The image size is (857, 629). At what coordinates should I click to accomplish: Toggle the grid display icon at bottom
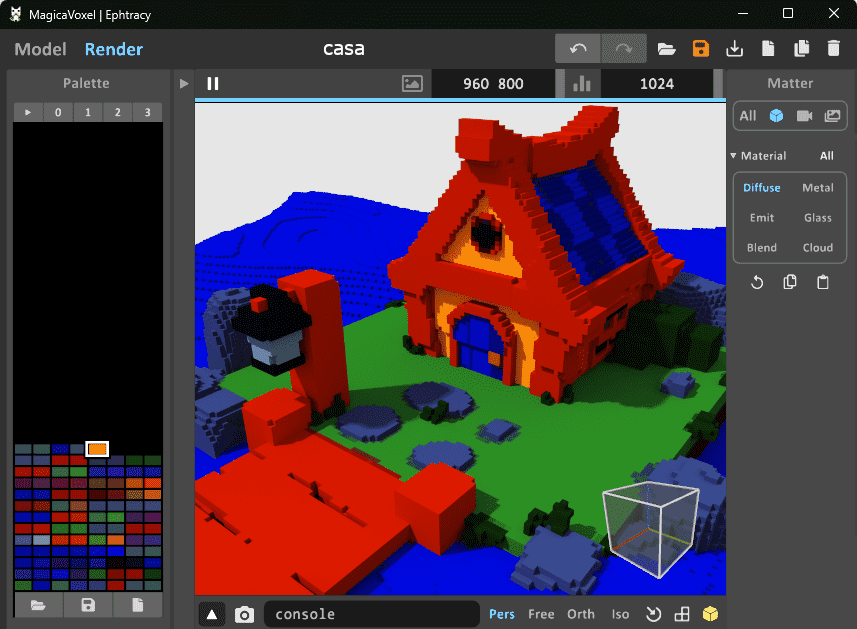click(682, 614)
